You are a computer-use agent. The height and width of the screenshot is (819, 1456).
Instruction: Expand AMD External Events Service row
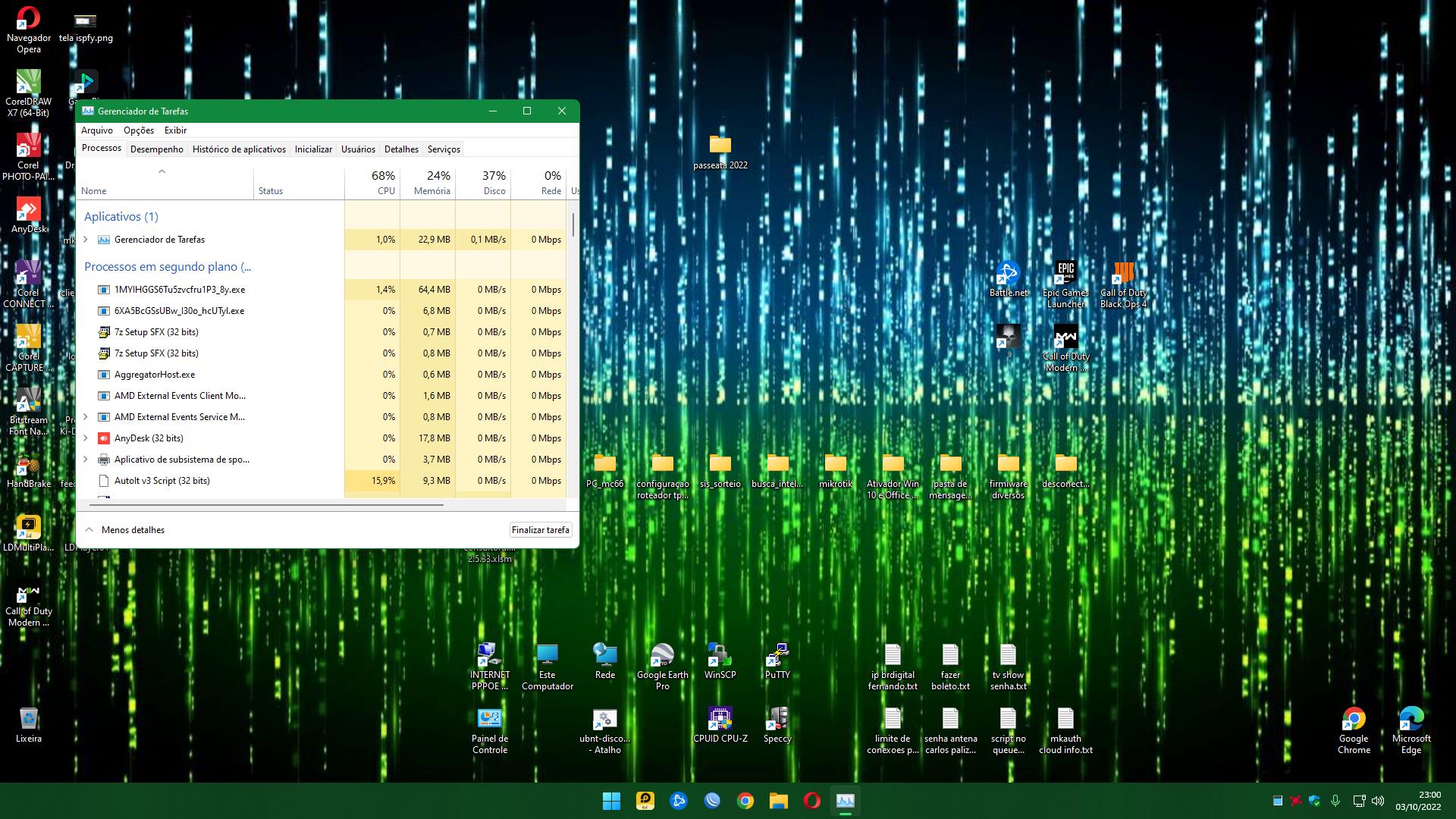86,417
